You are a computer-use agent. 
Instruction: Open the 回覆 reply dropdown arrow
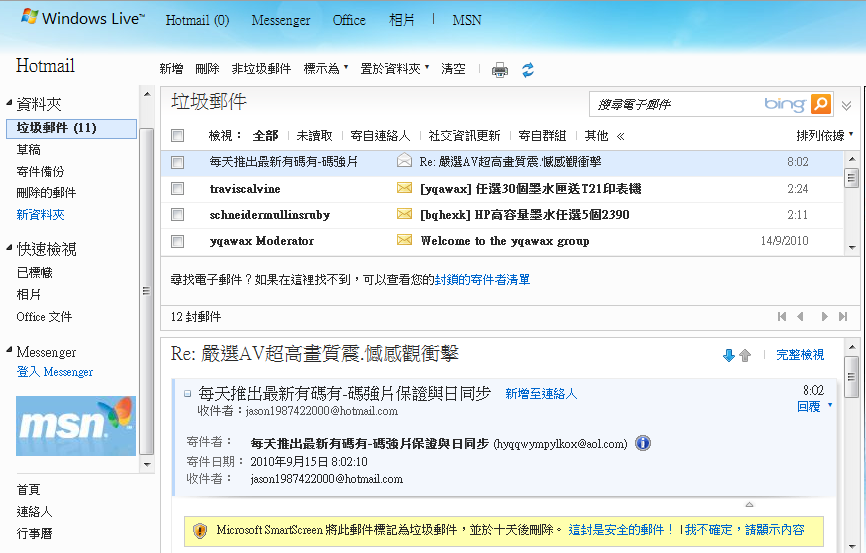coord(830,405)
